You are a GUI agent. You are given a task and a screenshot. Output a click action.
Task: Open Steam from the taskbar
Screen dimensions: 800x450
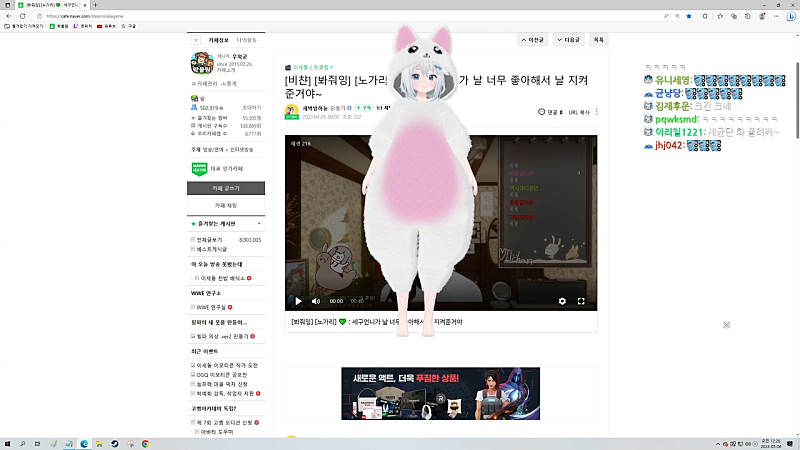115,444
